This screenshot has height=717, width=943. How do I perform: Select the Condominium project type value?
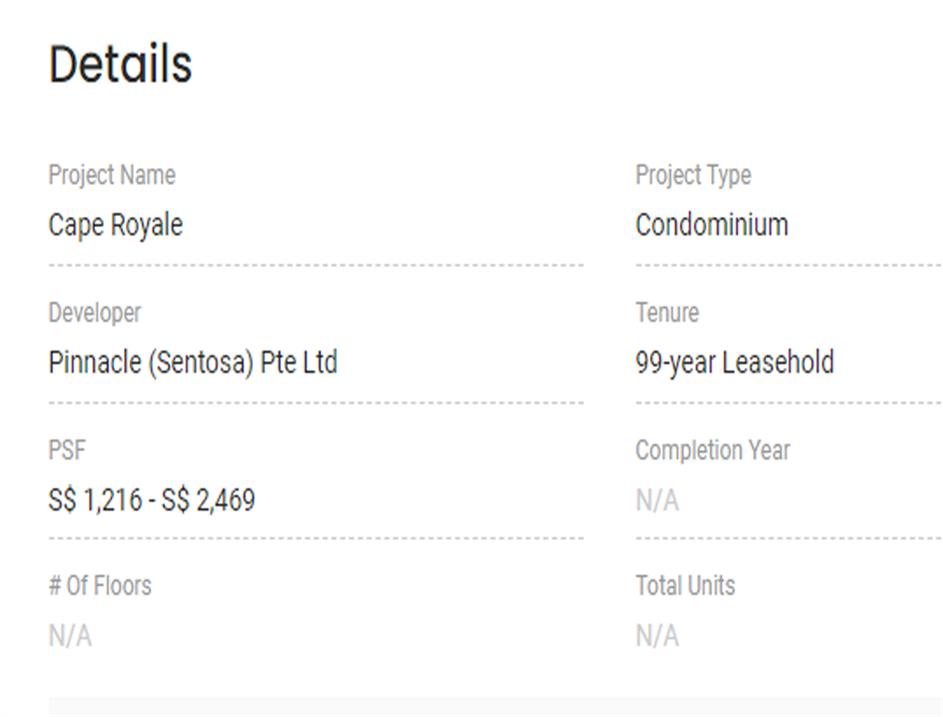coord(711,225)
